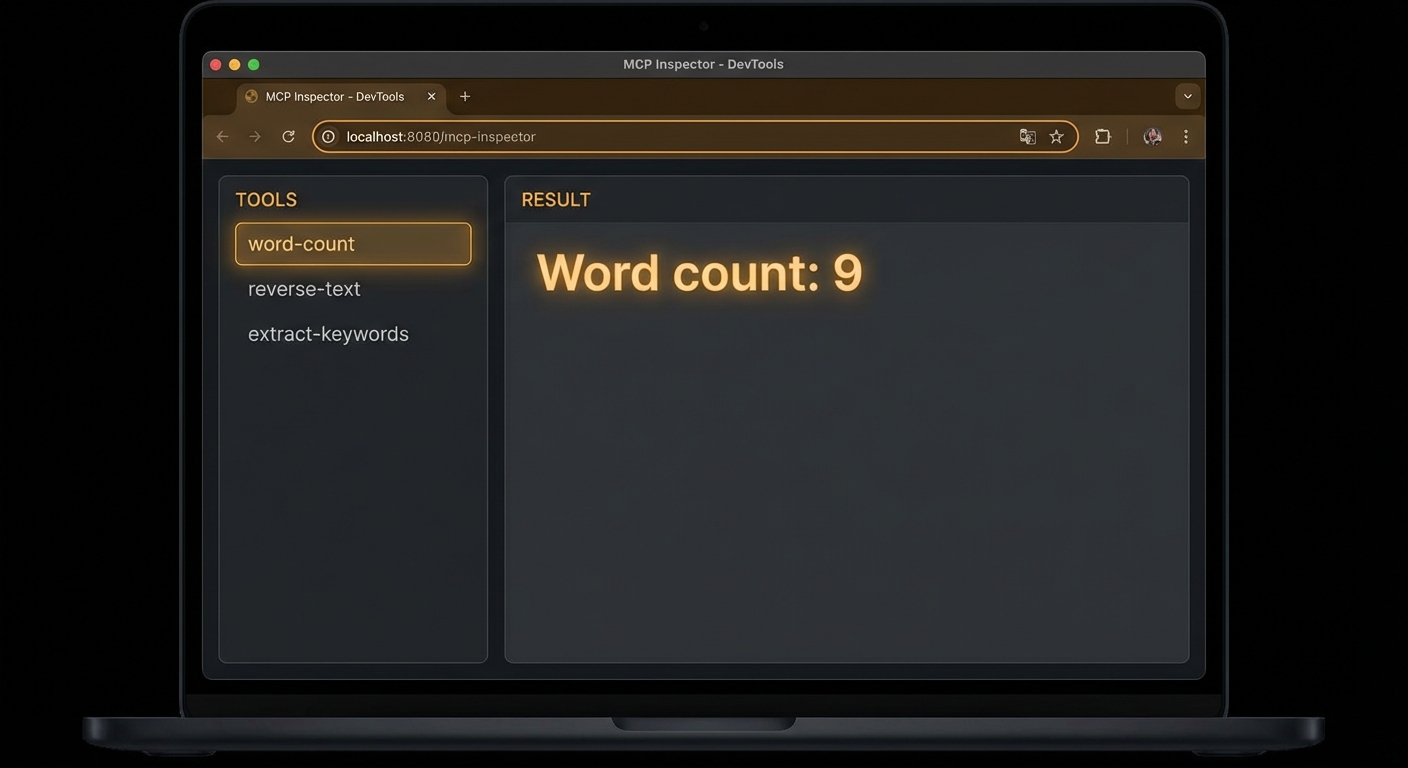Click the Word count: 9 result text

pos(699,272)
